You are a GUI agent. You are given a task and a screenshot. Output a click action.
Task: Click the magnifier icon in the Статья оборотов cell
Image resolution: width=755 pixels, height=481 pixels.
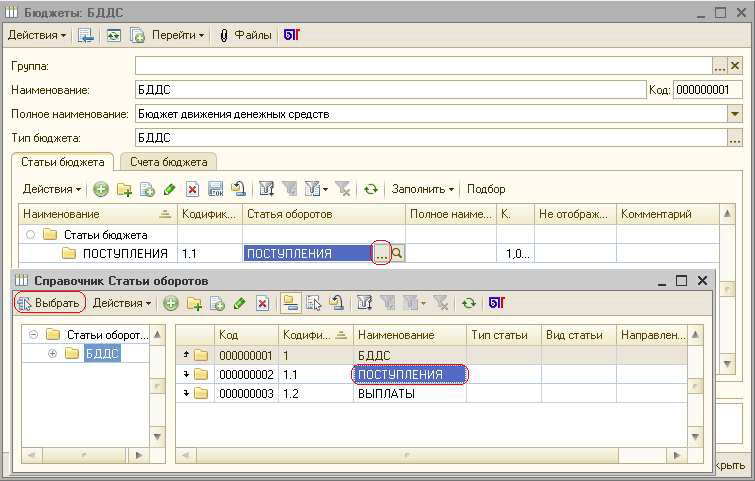(397, 254)
